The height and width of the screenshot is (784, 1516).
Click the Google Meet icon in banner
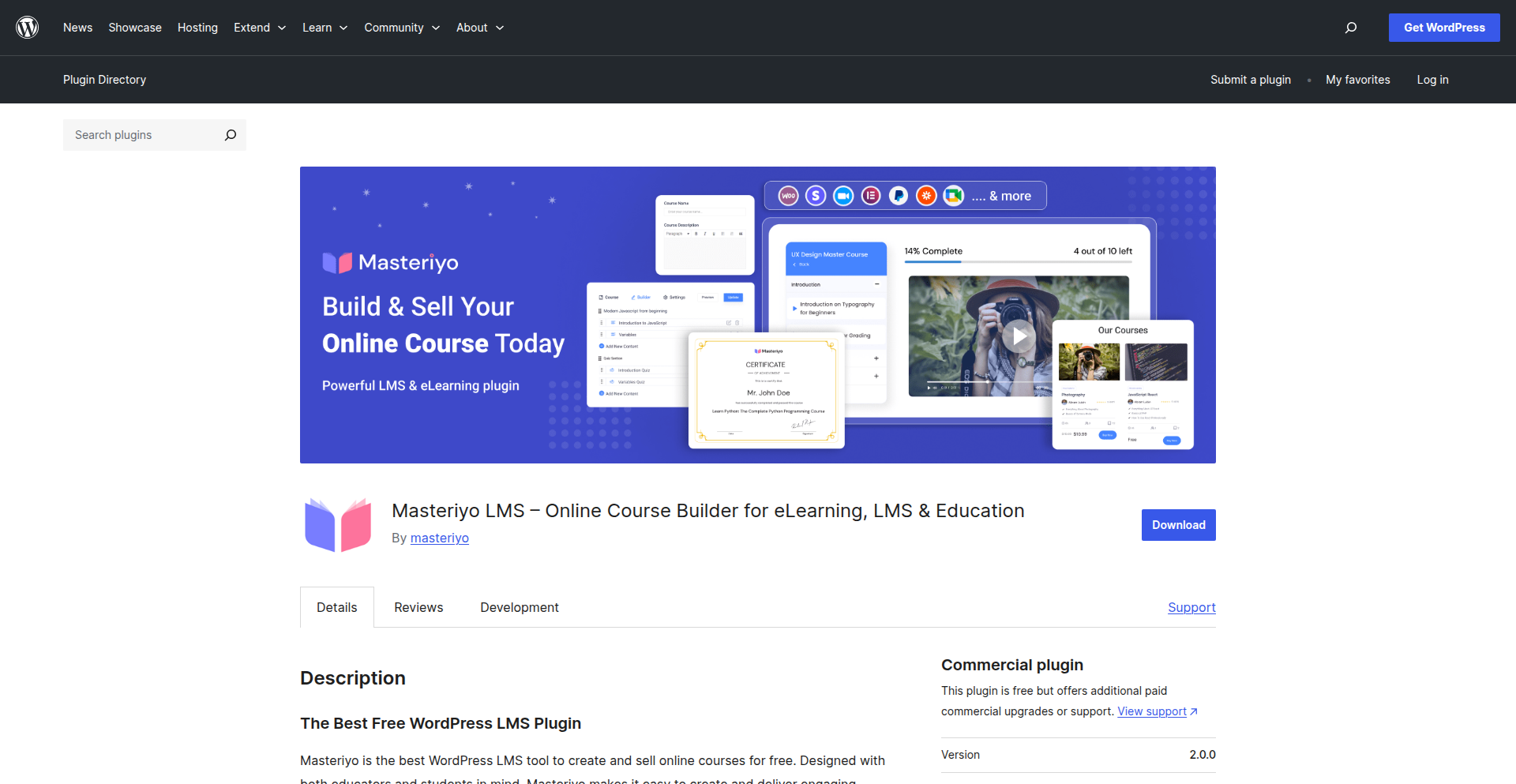tap(954, 196)
